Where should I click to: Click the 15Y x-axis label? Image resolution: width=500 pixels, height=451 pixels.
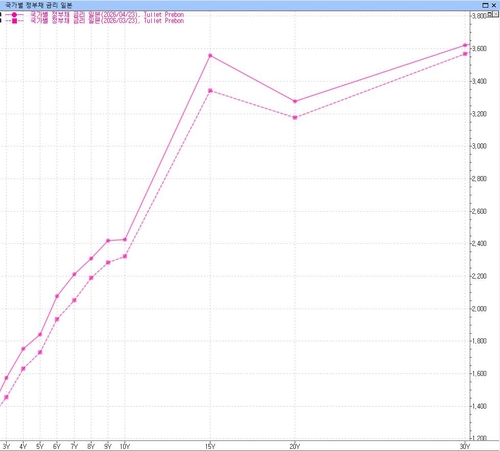point(210,446)
